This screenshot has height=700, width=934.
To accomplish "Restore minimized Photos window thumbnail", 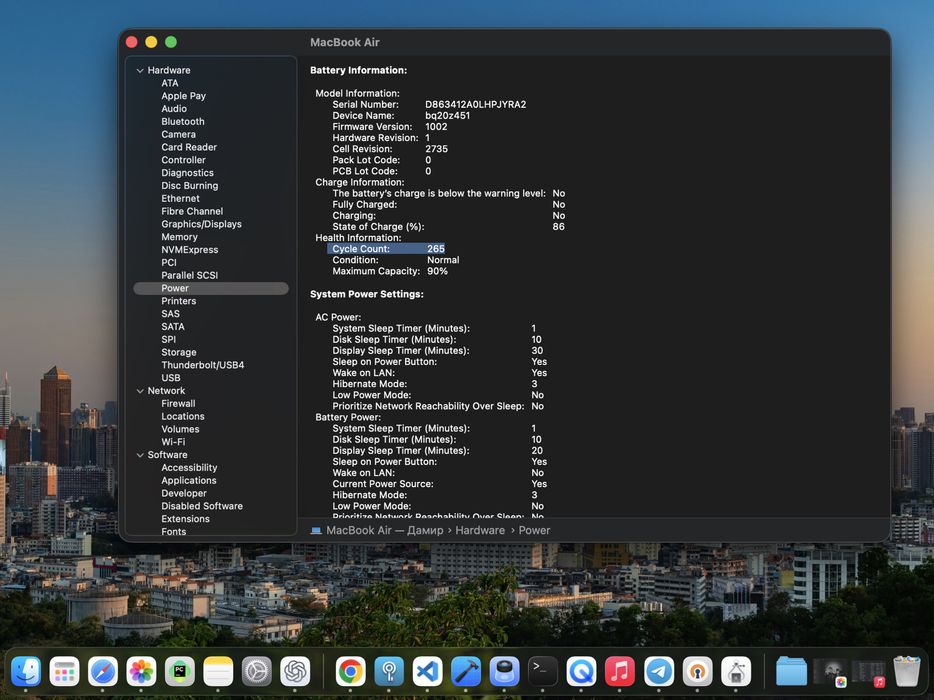I will 830,672.
